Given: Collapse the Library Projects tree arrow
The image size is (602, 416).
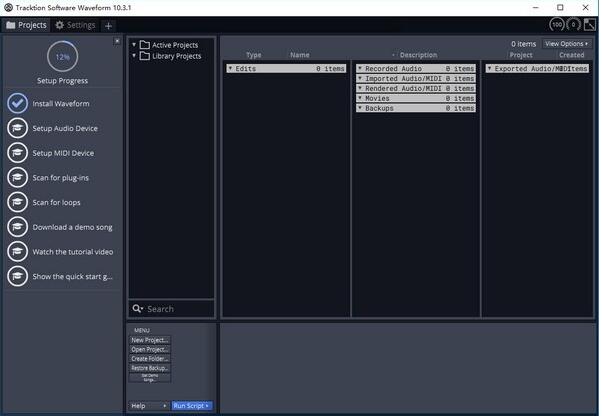Looking at the screenshot, I should [134, 56].
